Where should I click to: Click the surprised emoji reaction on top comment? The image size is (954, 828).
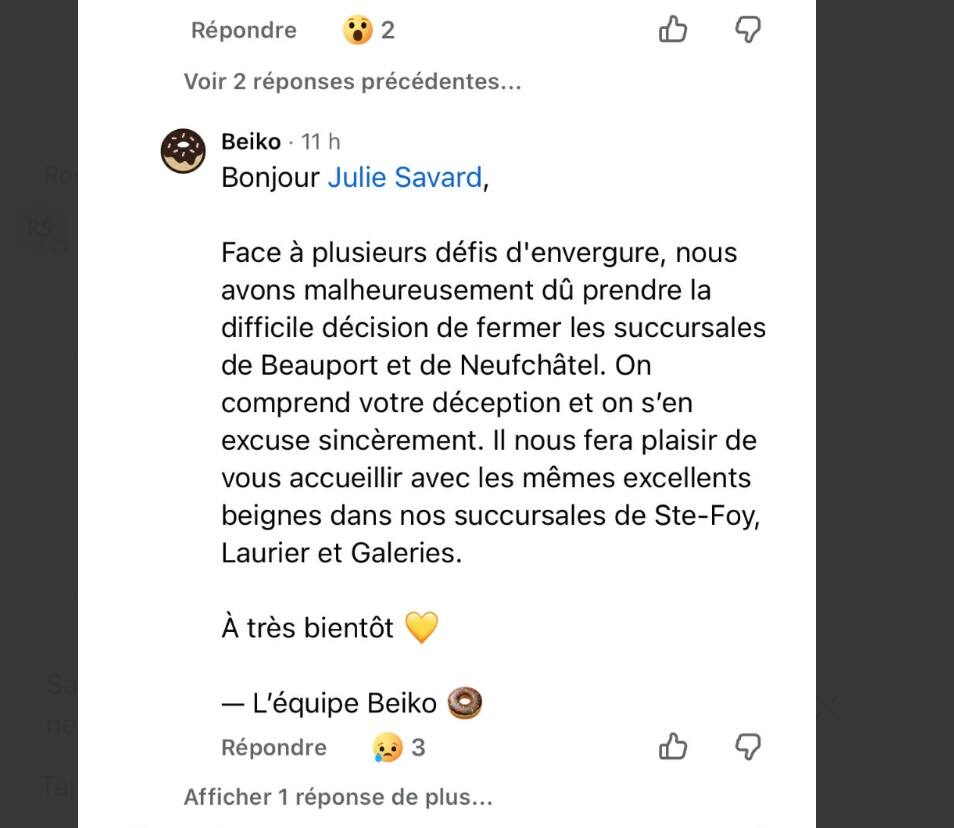[357, 31]
